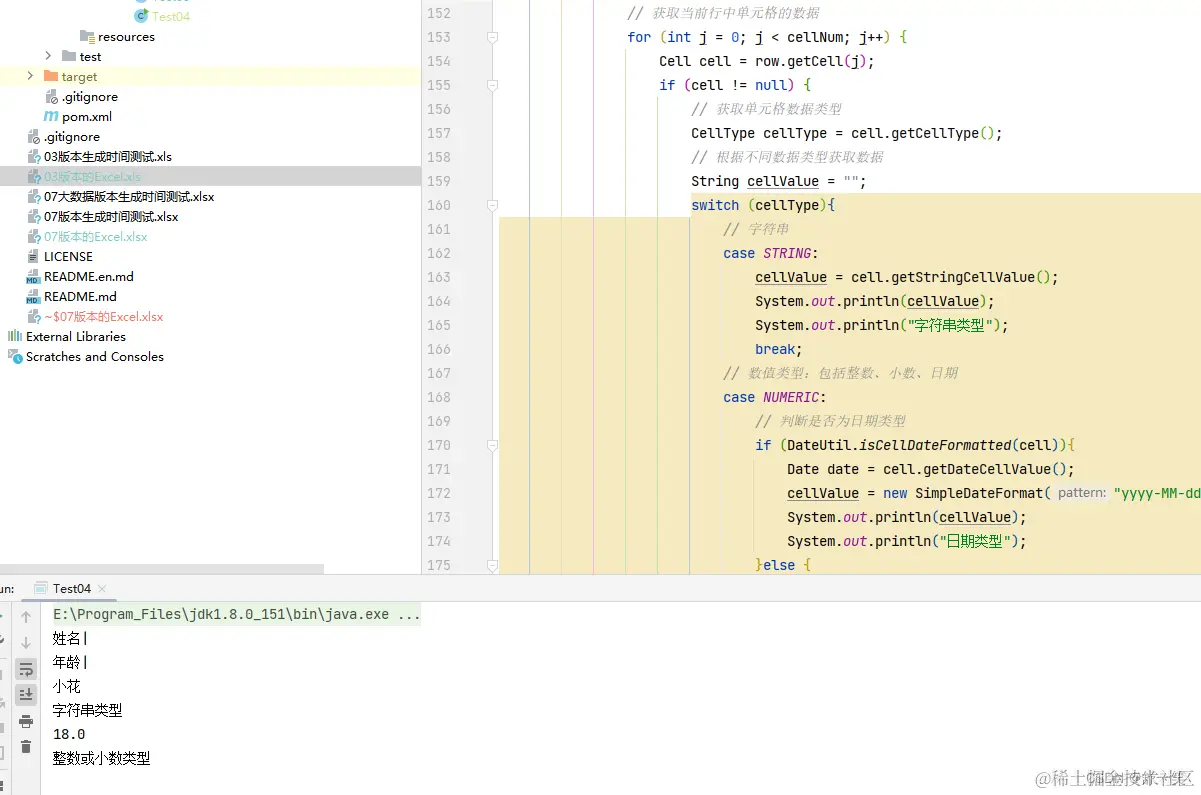Select the resources folder
Screen dimensions: 1201x795
[126, 37]
